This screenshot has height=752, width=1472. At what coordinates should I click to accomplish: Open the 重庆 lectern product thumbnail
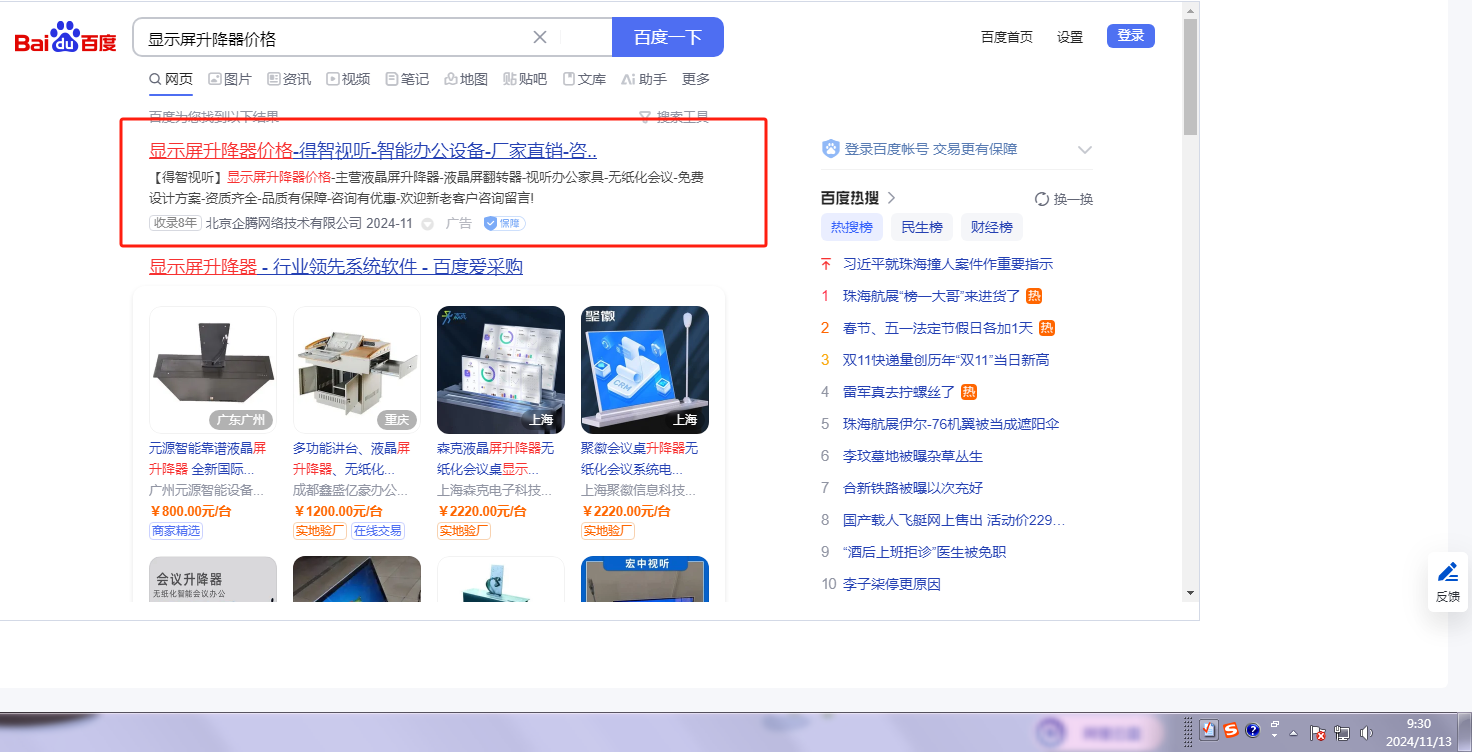357,370
